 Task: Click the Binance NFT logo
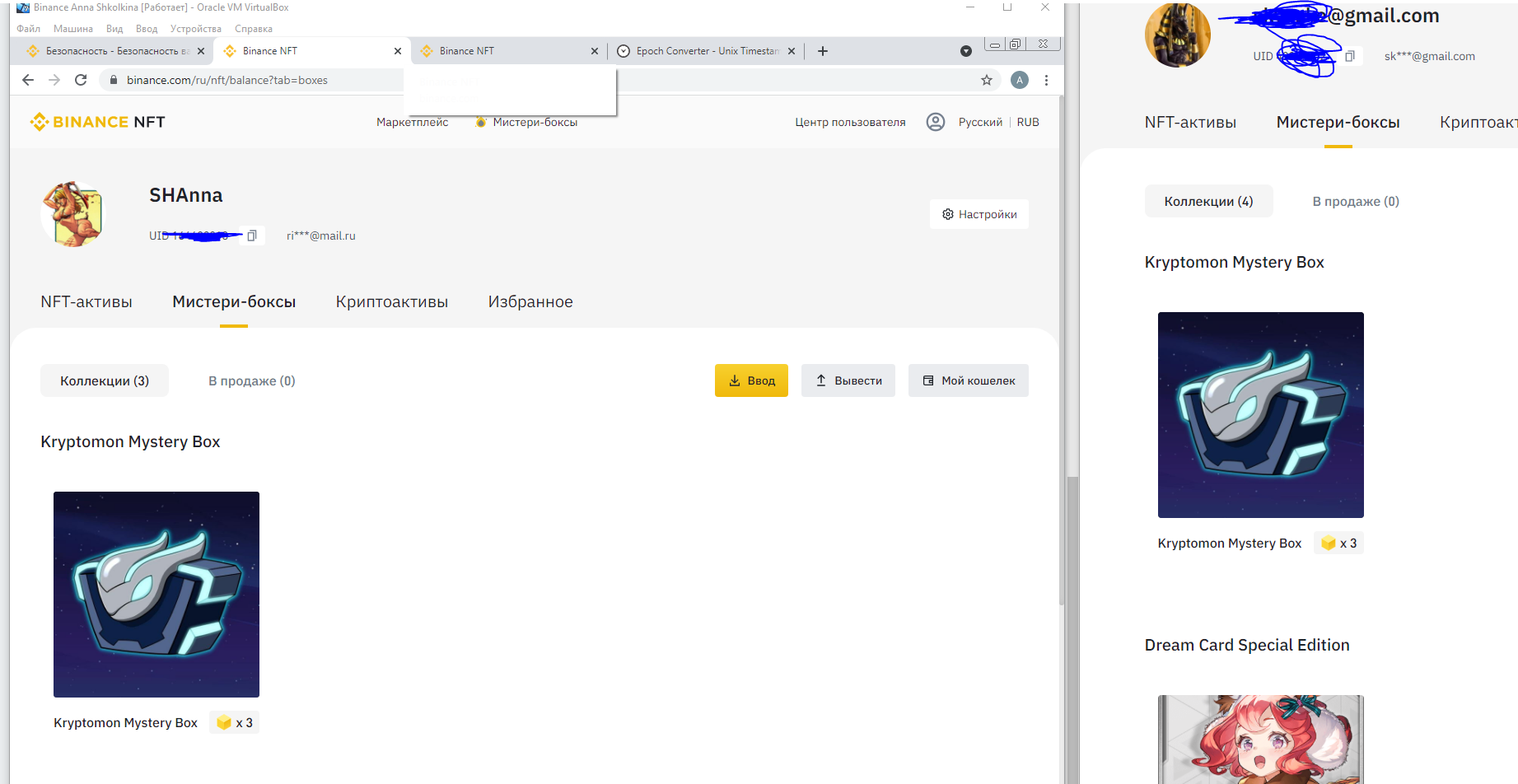click(x=97, y=122)
